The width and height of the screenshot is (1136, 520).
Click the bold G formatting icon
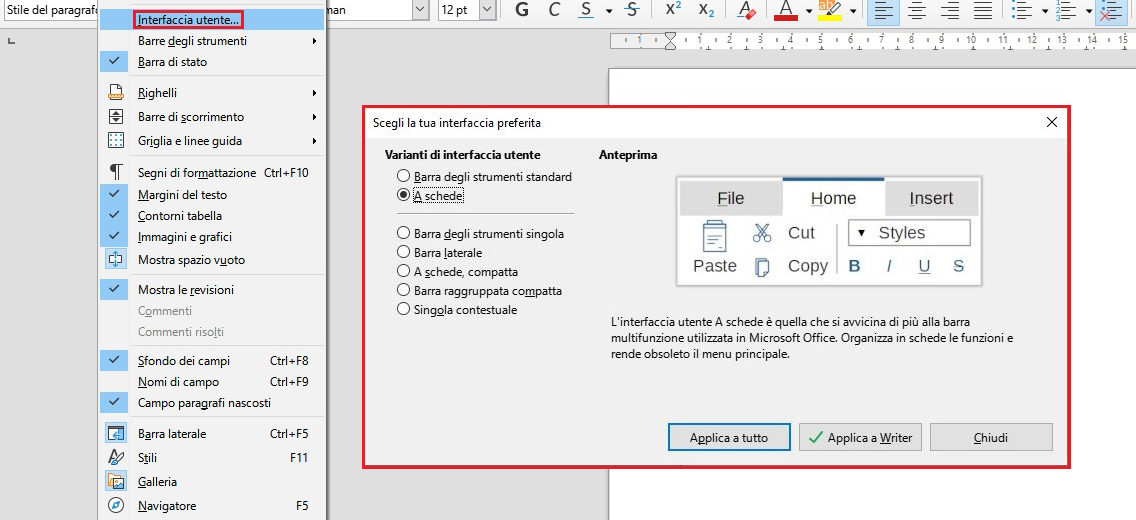(x=521, y=10)
